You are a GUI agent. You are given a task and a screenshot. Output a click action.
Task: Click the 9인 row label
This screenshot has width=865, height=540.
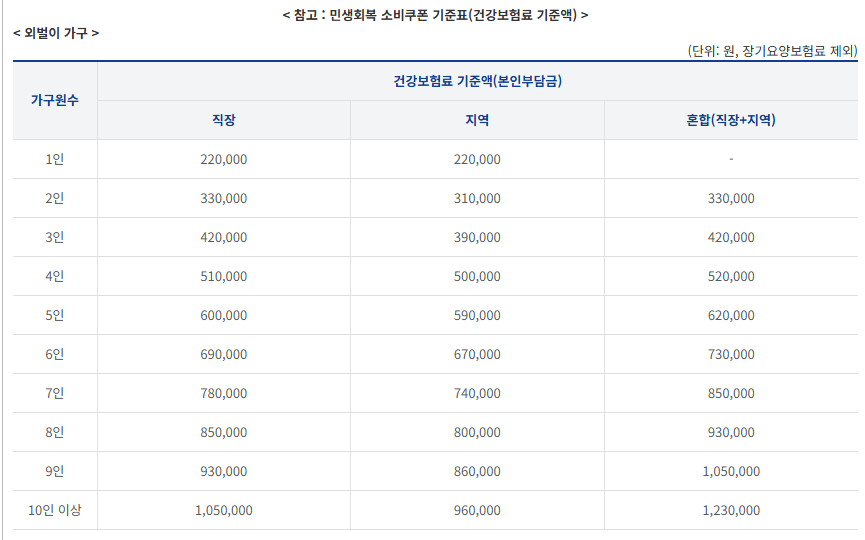(x=55, y=472)
